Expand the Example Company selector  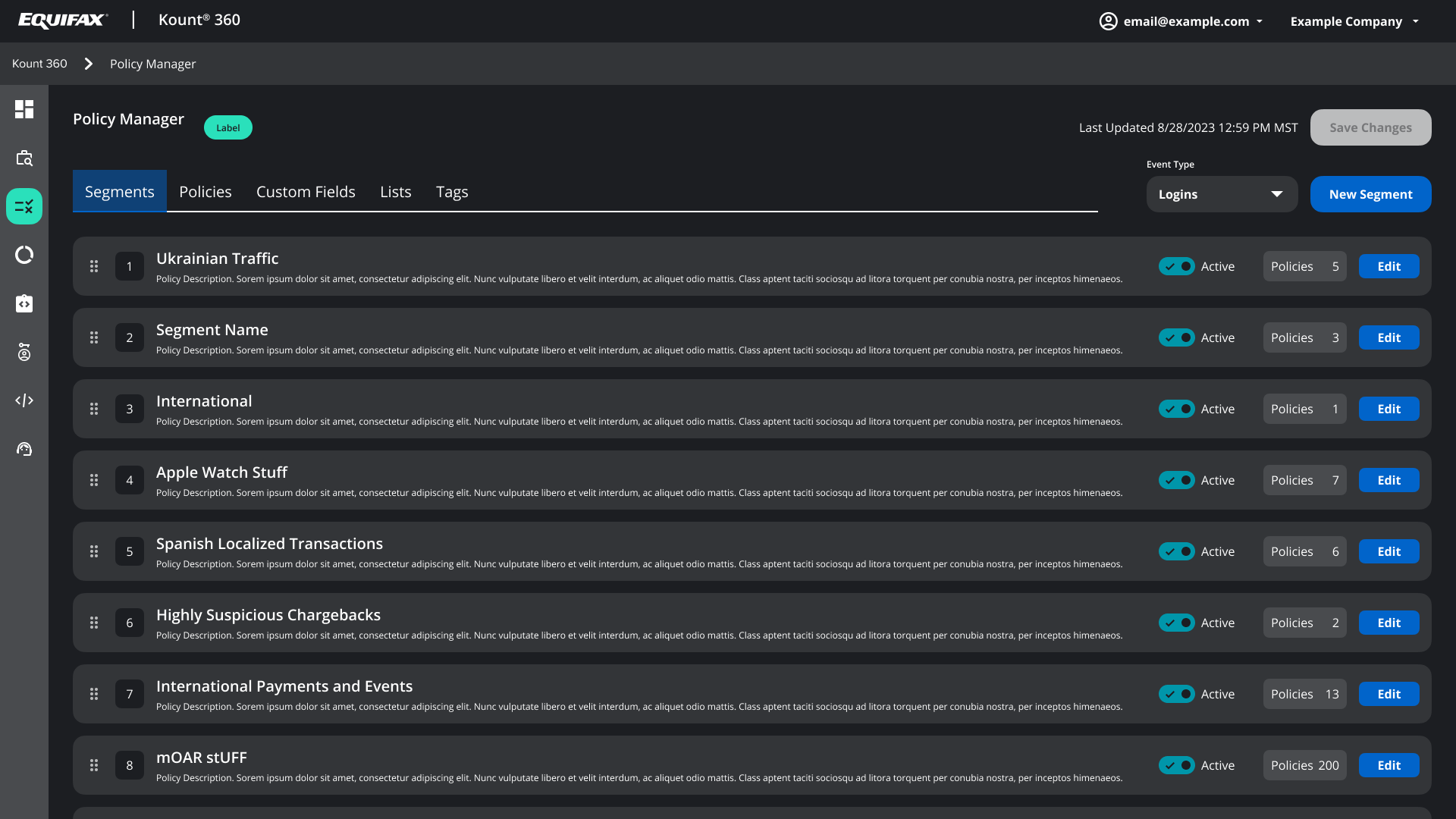[x=1354, y=21]
